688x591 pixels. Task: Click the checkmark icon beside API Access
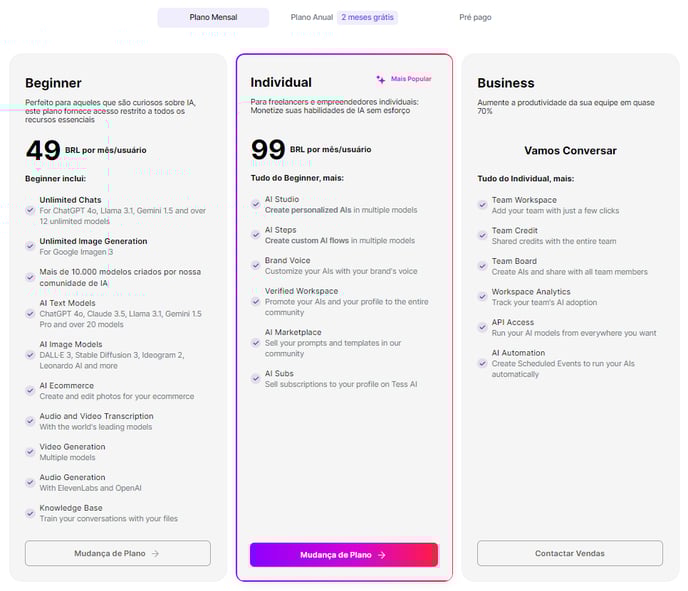coord(482,327)
